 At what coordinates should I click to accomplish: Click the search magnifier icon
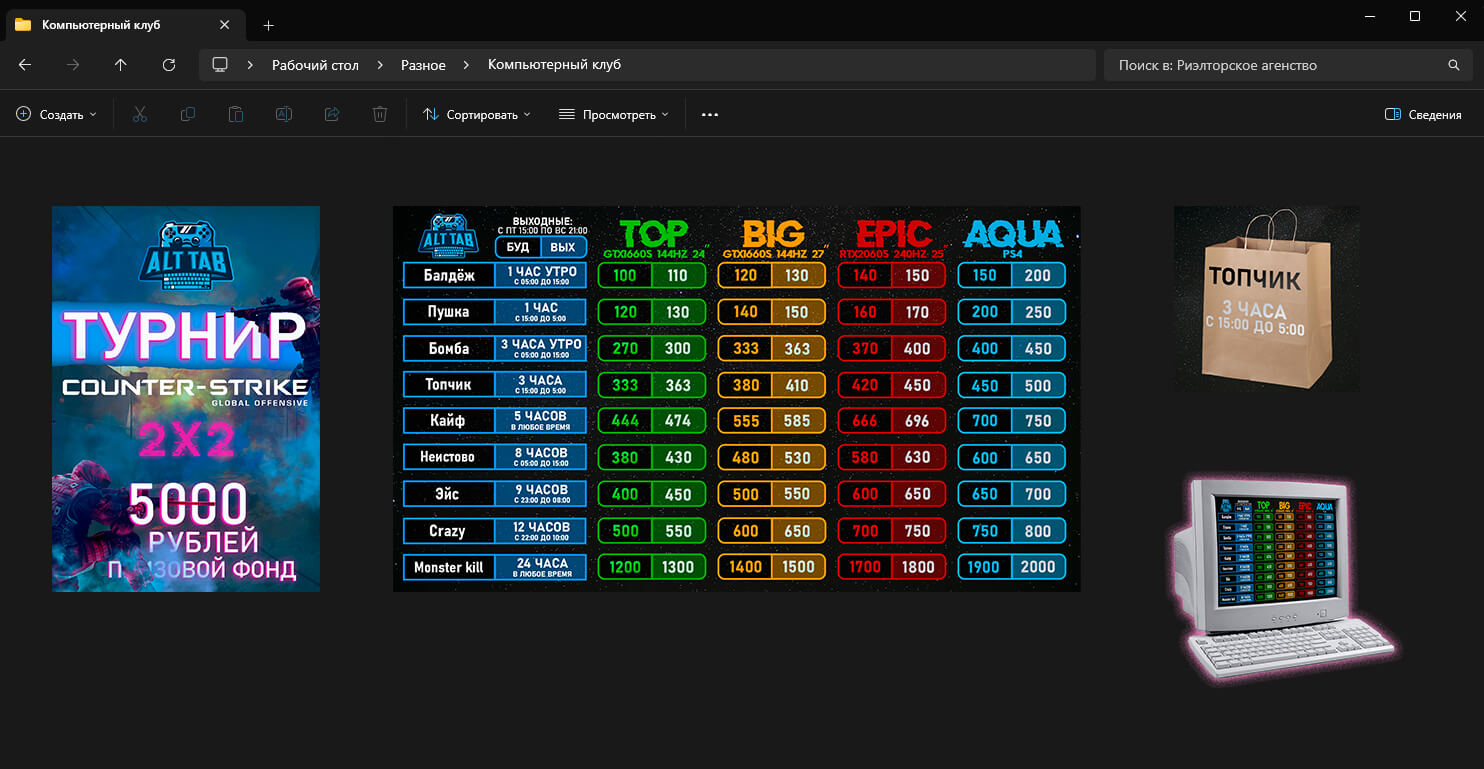tap(1454, 65)
